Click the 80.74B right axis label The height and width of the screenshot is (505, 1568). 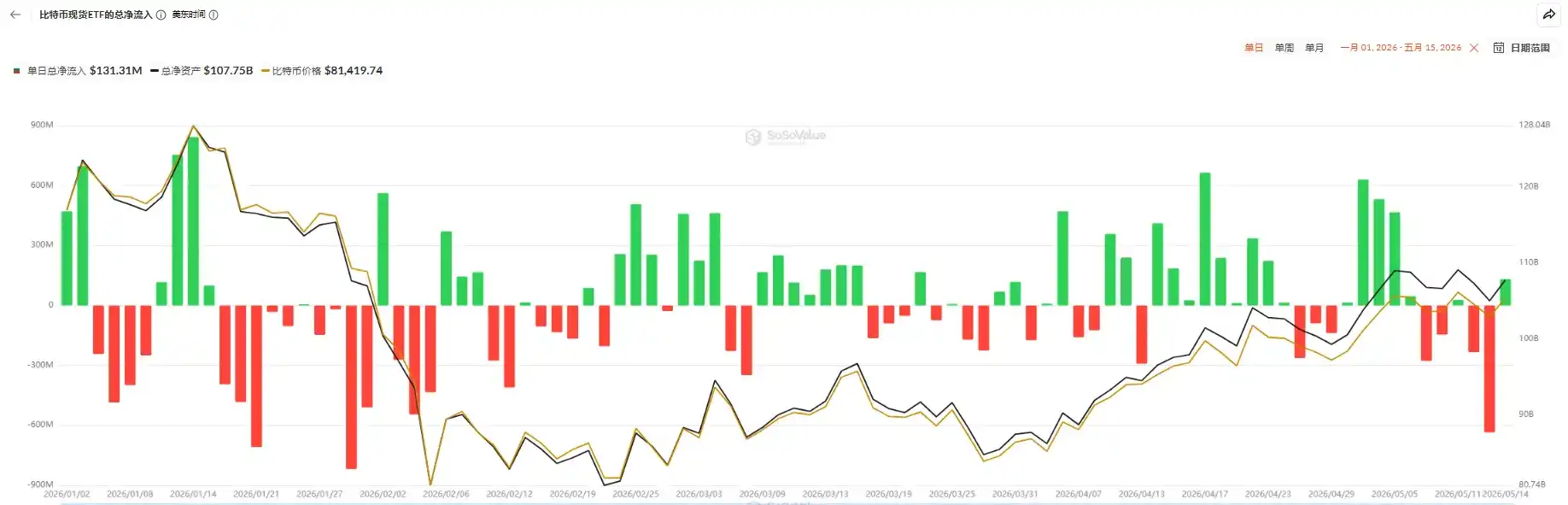pos(1532,484)
